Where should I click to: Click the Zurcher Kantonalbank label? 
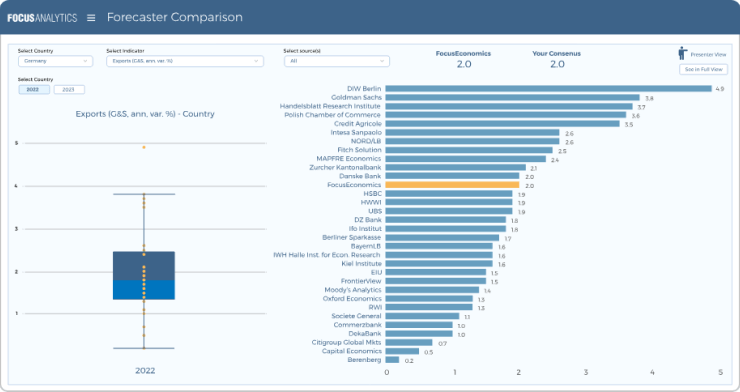(x=345, y=167)
